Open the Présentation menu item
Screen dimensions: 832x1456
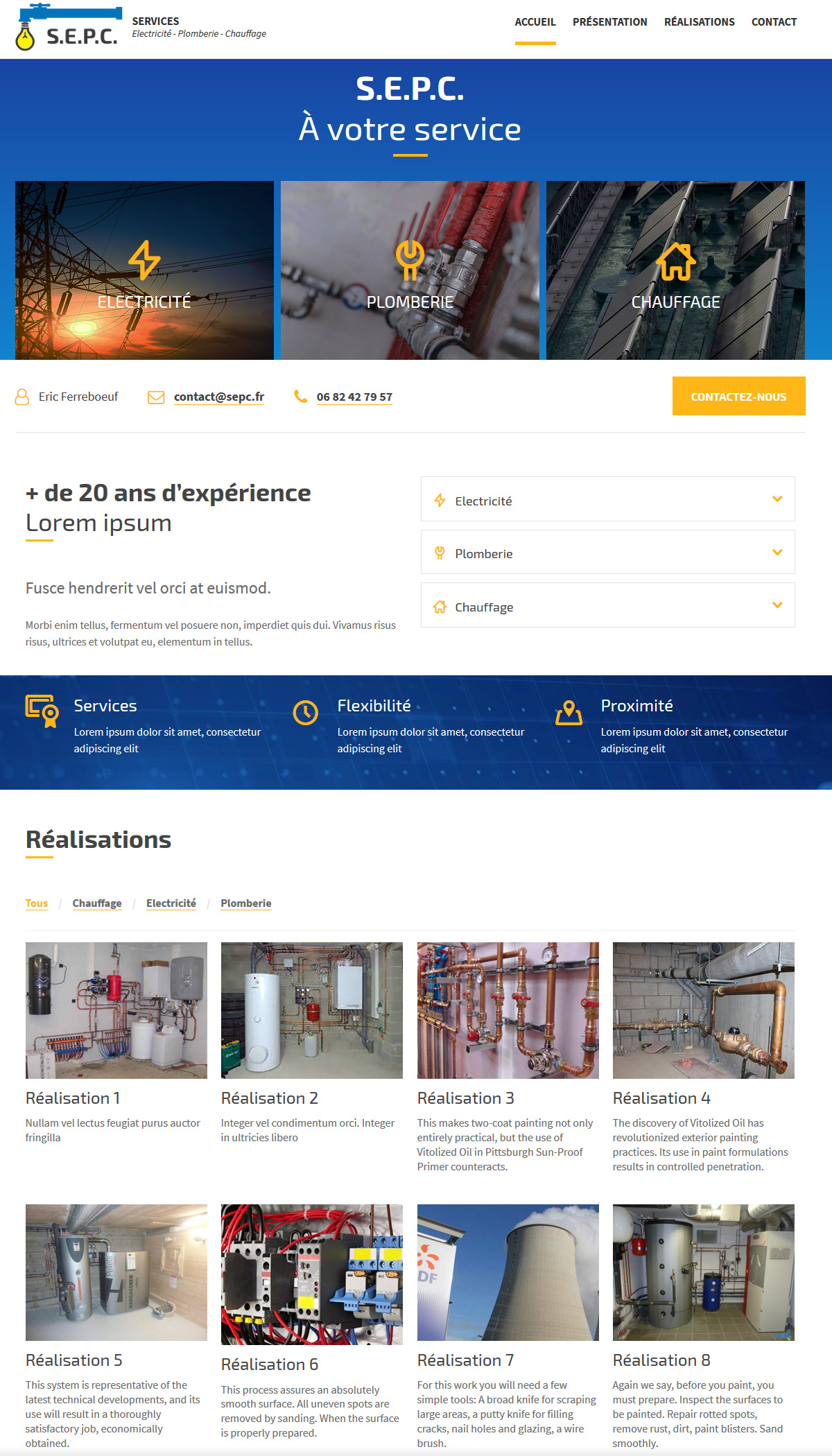pyautogui.click(x=609, y=22)
